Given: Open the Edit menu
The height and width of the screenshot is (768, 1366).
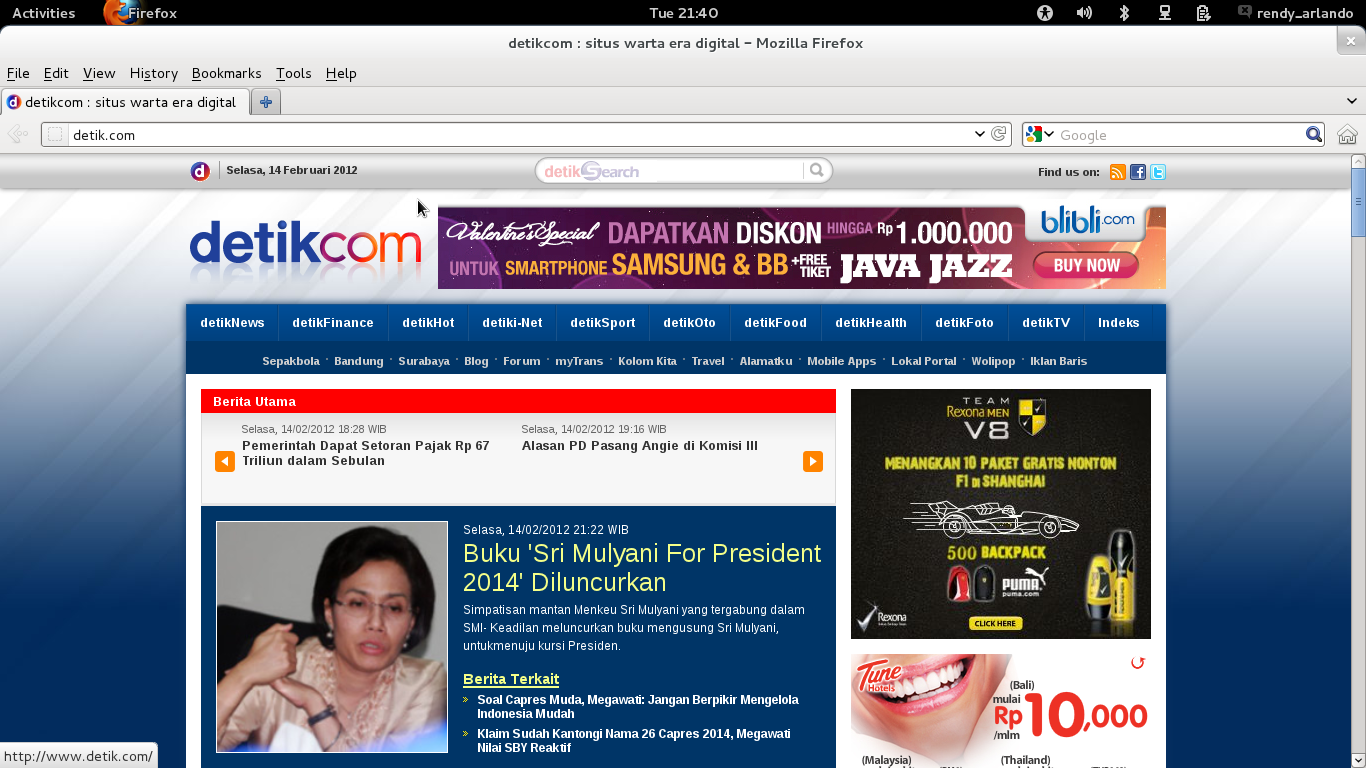Looking at the screenshot, I should pyautogui.click(x=56, y=73).
